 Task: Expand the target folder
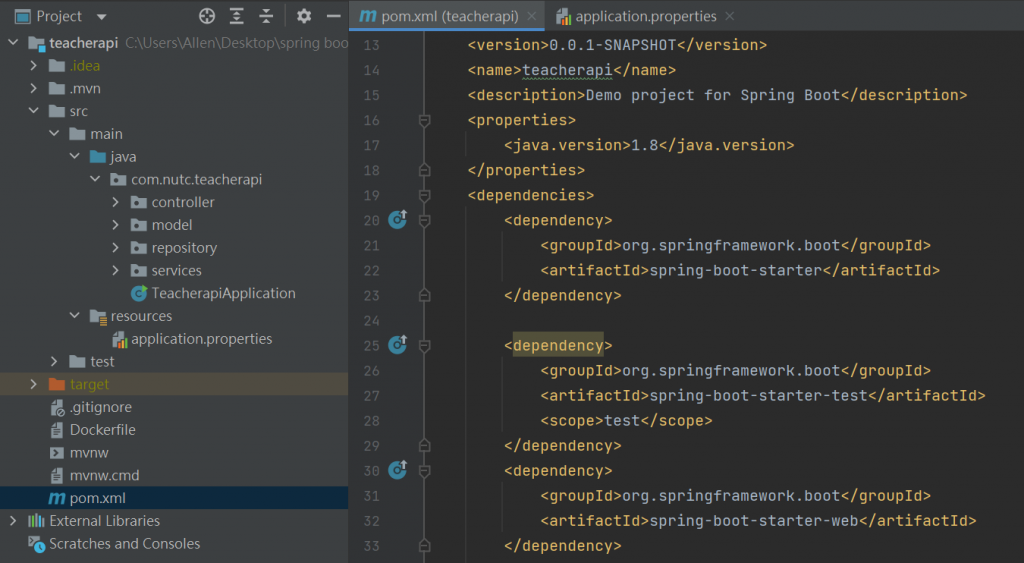click(33, 384)
